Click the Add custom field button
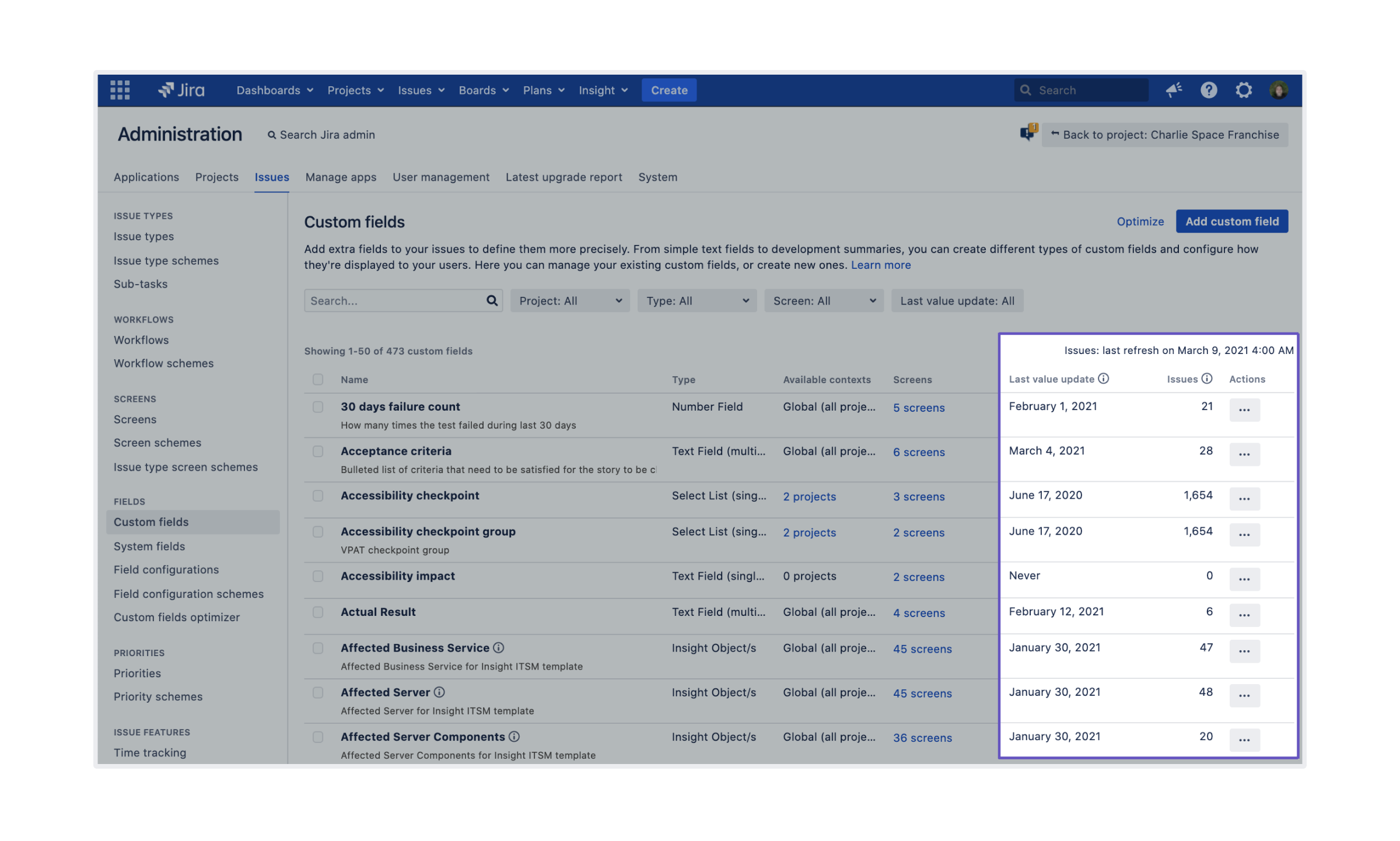 tap(1232, 221)
